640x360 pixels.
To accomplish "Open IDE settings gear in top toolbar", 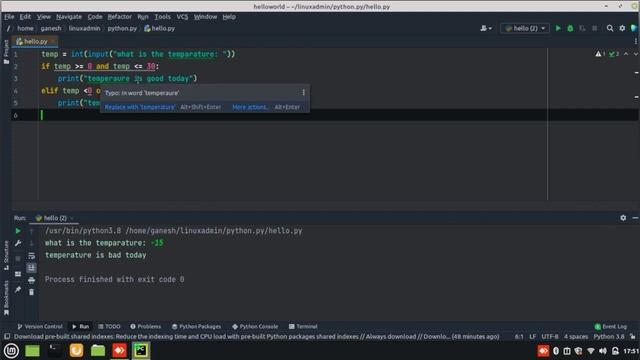I will 622,28.
